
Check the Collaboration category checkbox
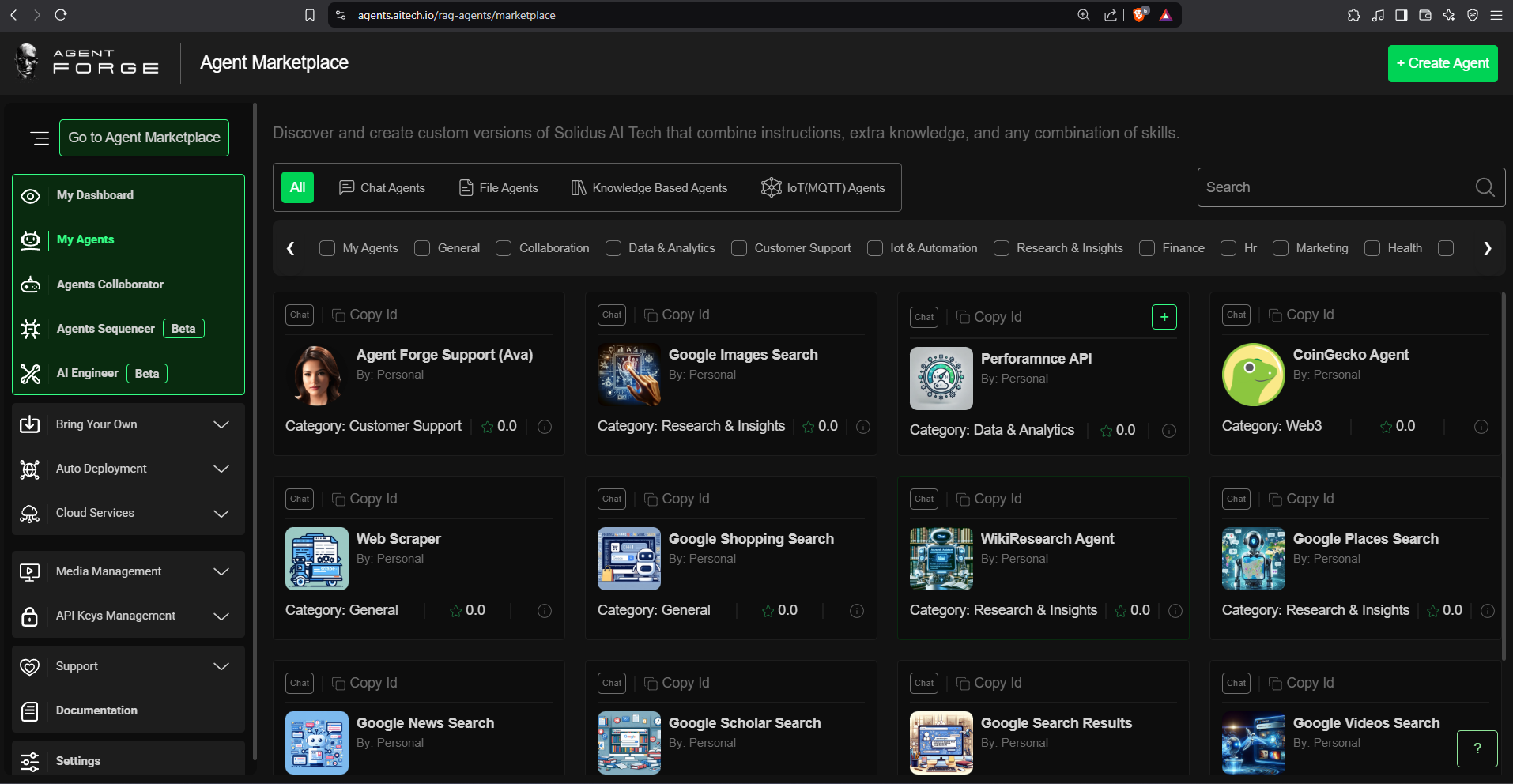[504, 248]
